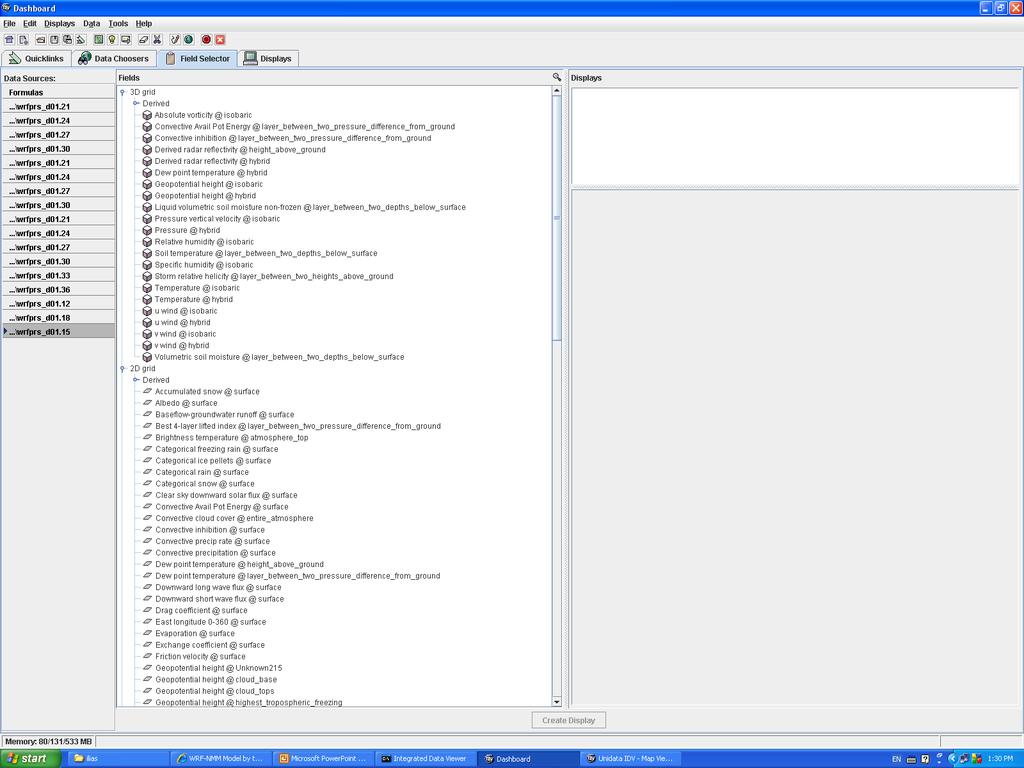
Task: Select the Field Selector tab
Action: point(198,59)
